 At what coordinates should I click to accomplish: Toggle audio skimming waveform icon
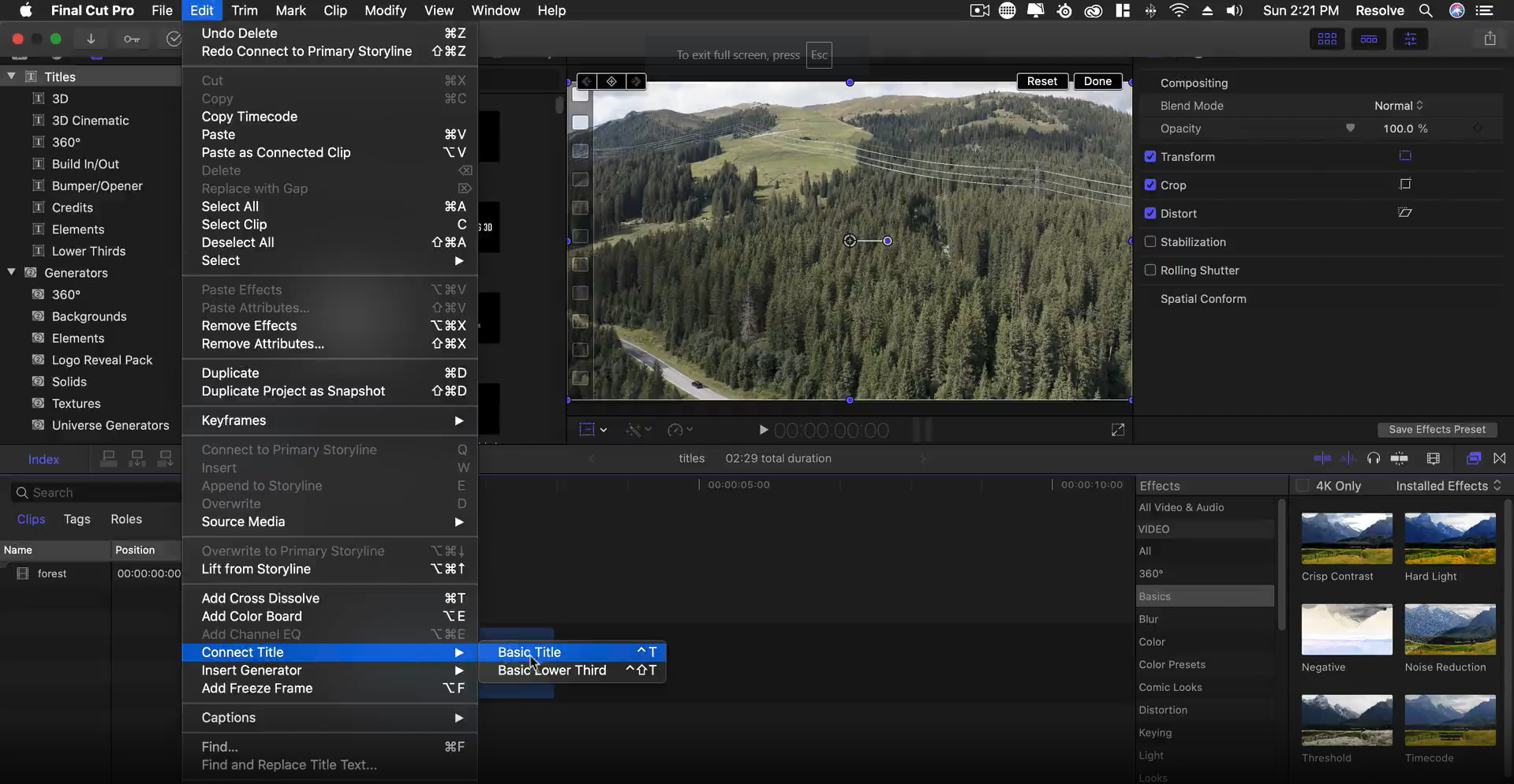tap(1348, 458)
